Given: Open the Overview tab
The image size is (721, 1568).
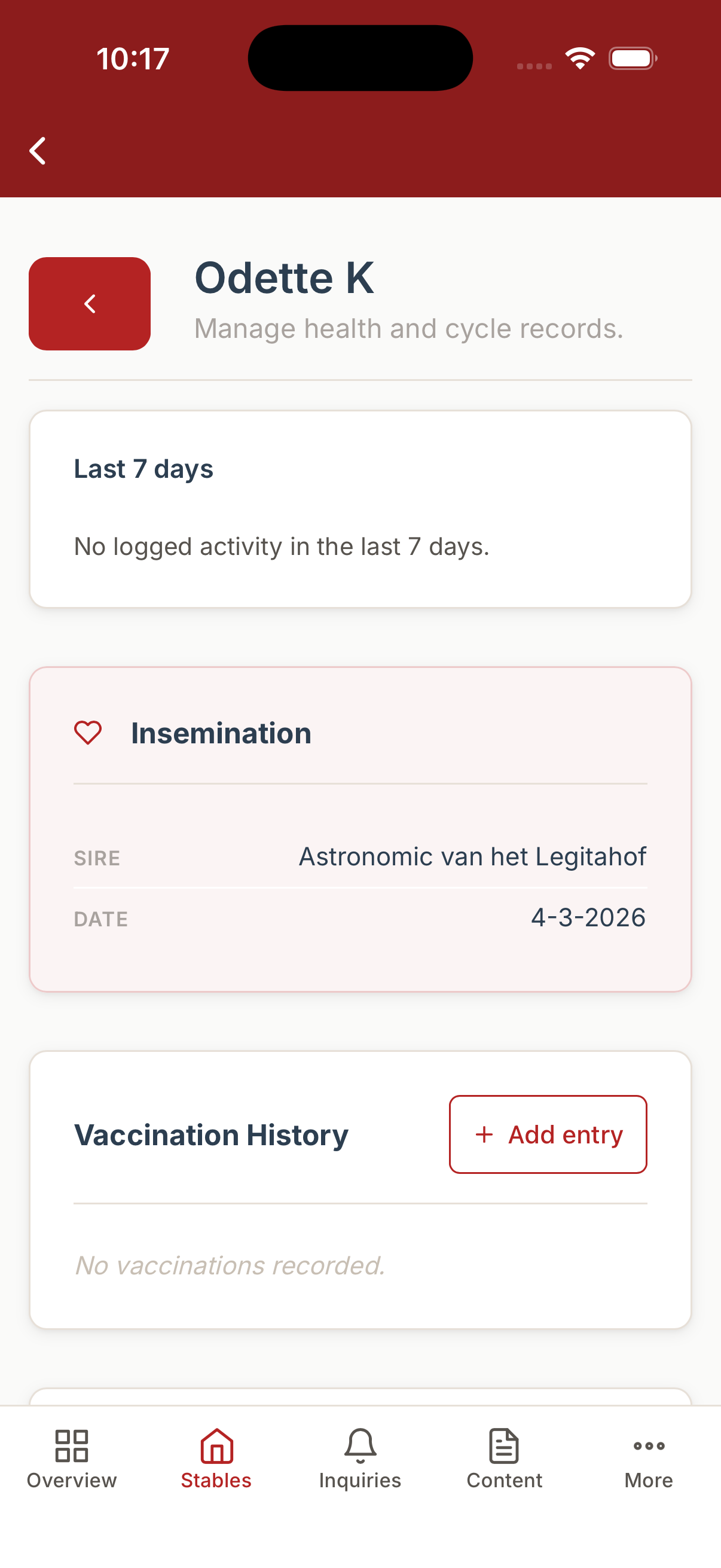Looking at the screenshot, I should (x=72, y=1459).
